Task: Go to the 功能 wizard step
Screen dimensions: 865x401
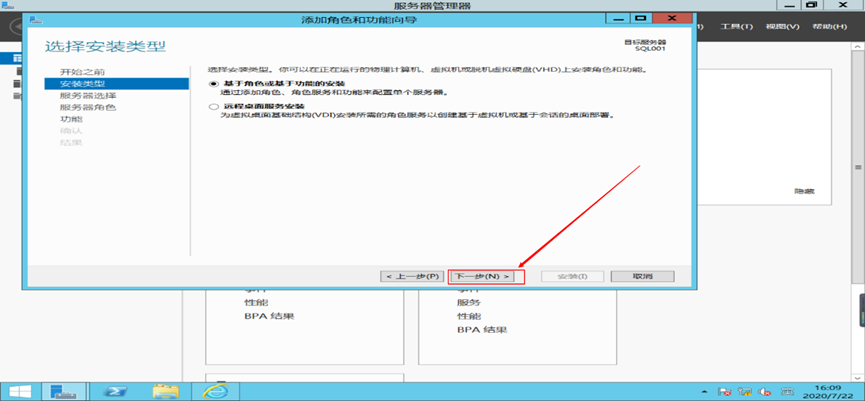Action: point(71,119)
